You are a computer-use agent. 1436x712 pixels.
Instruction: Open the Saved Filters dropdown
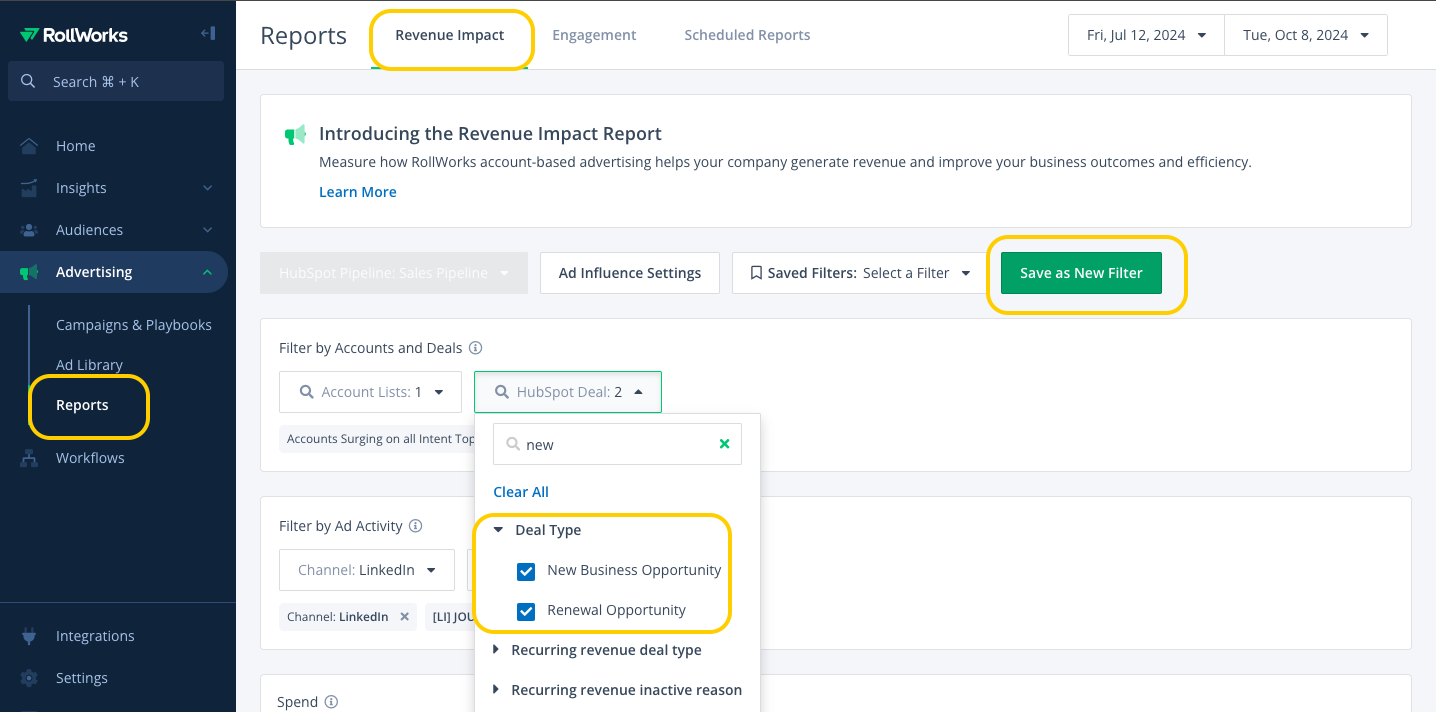coord(860,273)
